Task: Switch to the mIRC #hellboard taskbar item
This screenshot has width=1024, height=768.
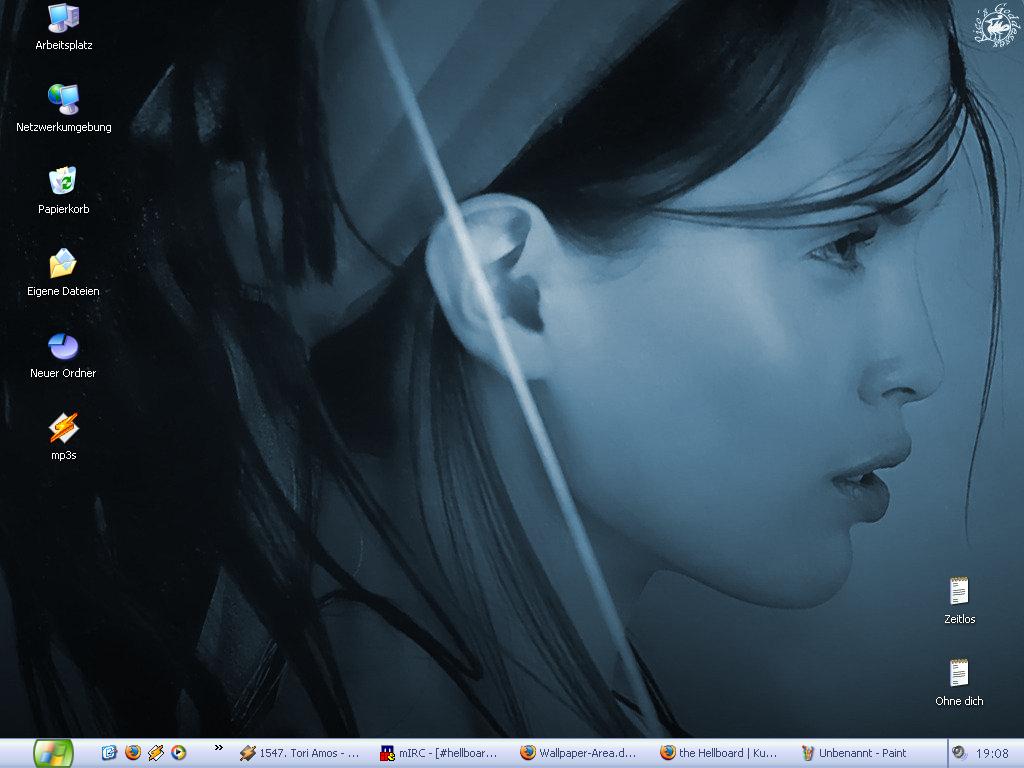Action: (441, 753)
